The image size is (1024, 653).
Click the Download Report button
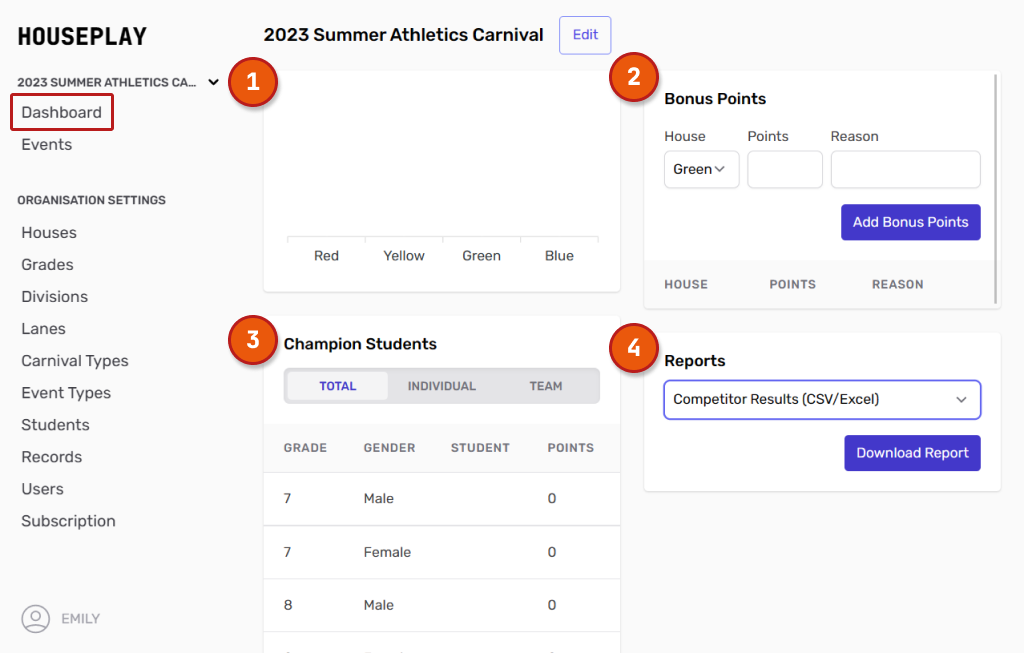click(912, 453)
